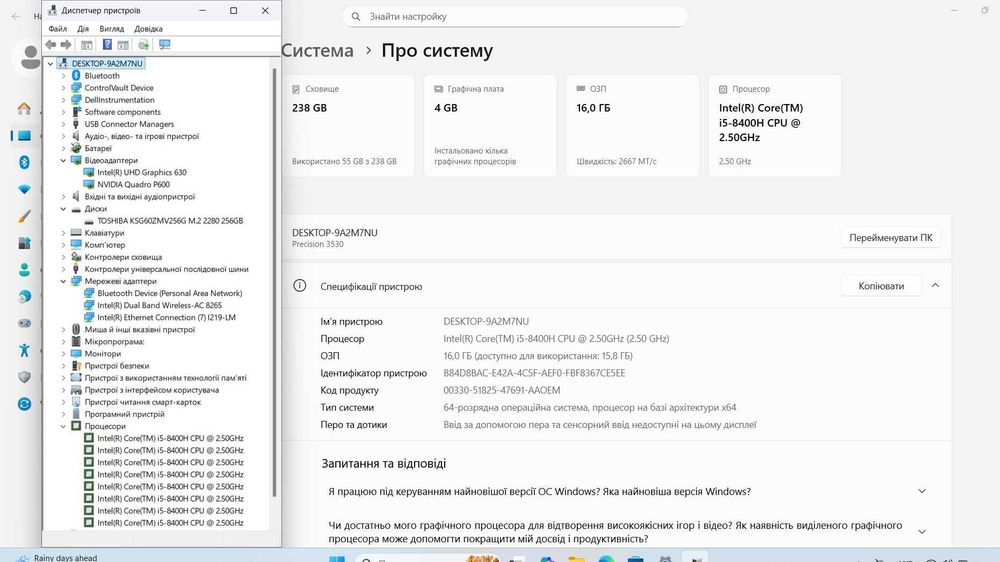This screenshot has height=562, width=1000.
Task: Click the blue Help question-mark toolbar icon
Action: tap(107, 45)
